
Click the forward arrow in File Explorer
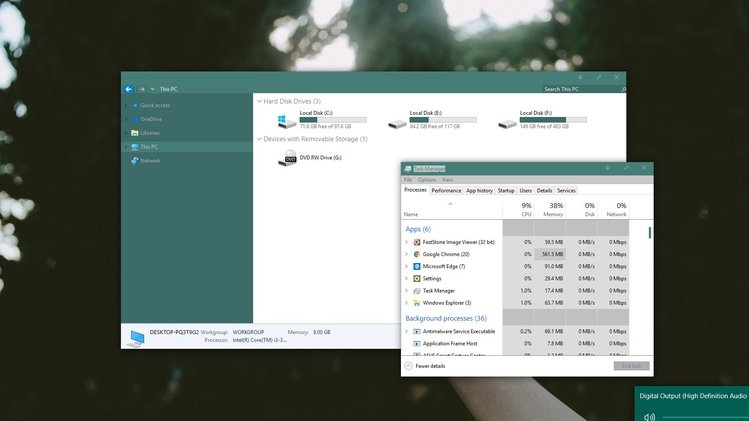[142, 89]
